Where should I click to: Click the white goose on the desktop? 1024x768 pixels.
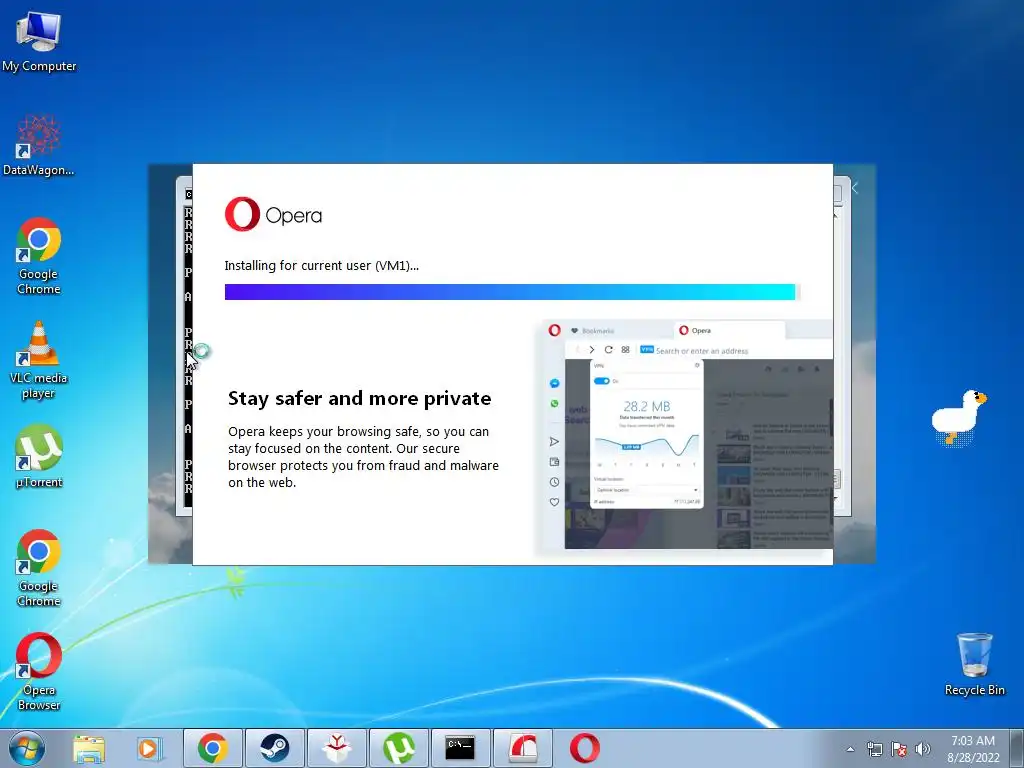click(x=958, y=417)
